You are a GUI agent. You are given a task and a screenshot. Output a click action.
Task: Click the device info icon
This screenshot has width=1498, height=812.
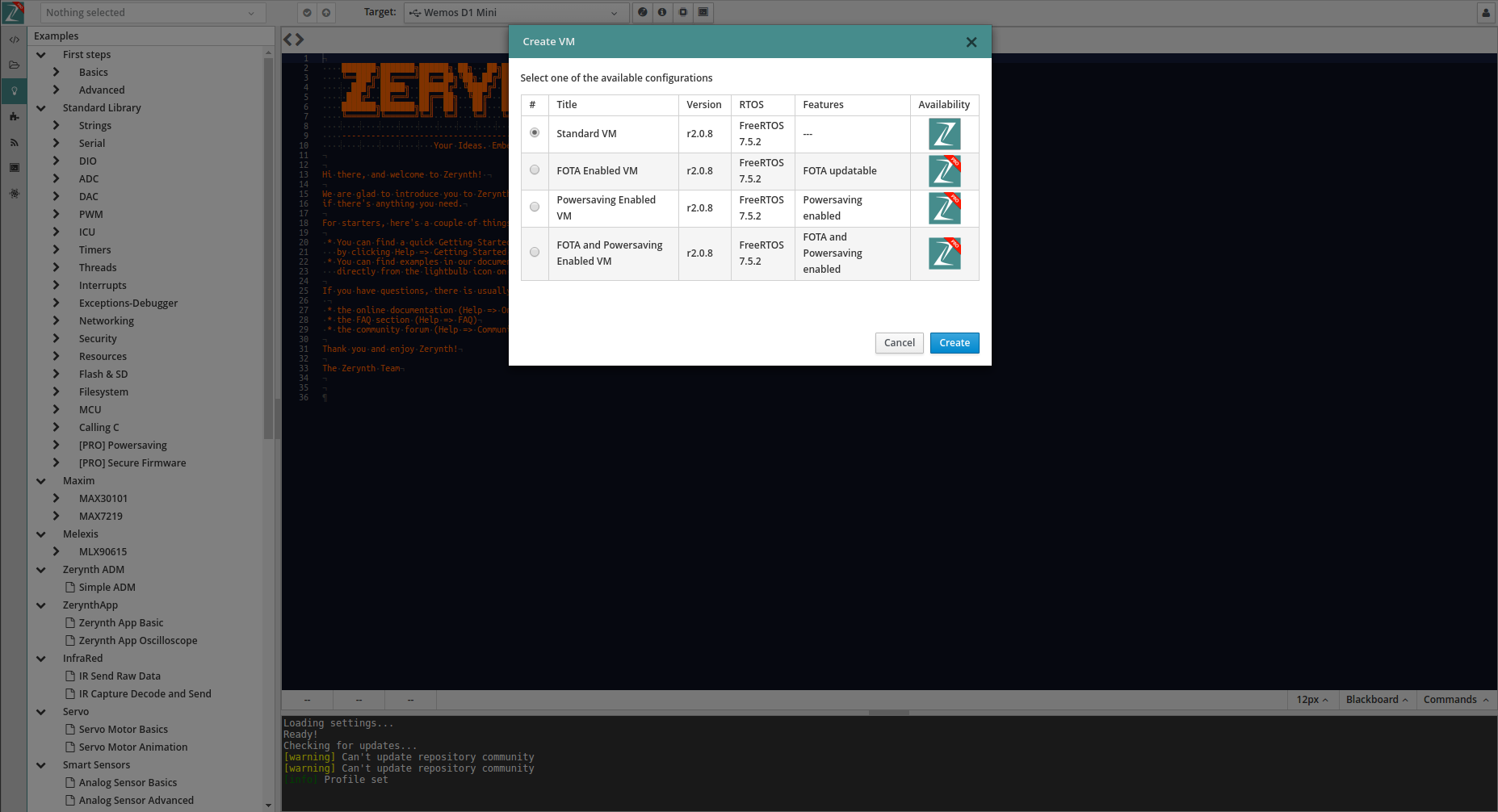point(662,12)
